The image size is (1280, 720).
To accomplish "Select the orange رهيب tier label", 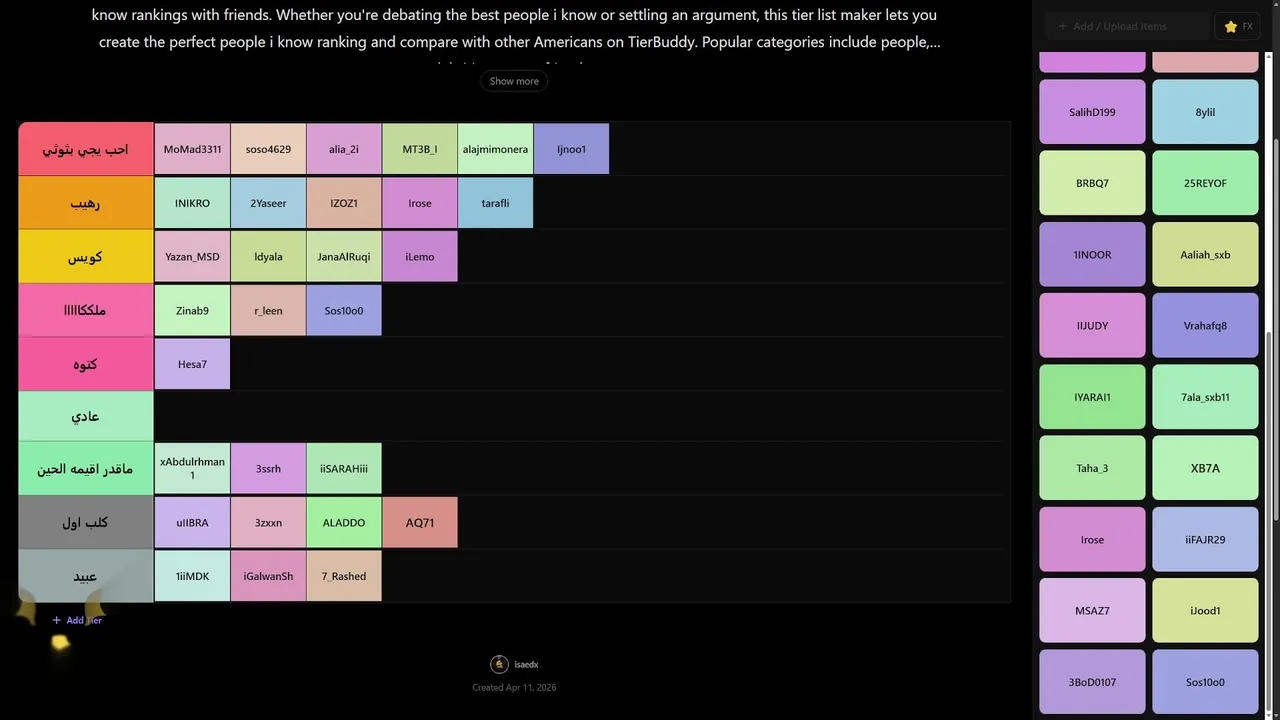I will pos(85,203).
